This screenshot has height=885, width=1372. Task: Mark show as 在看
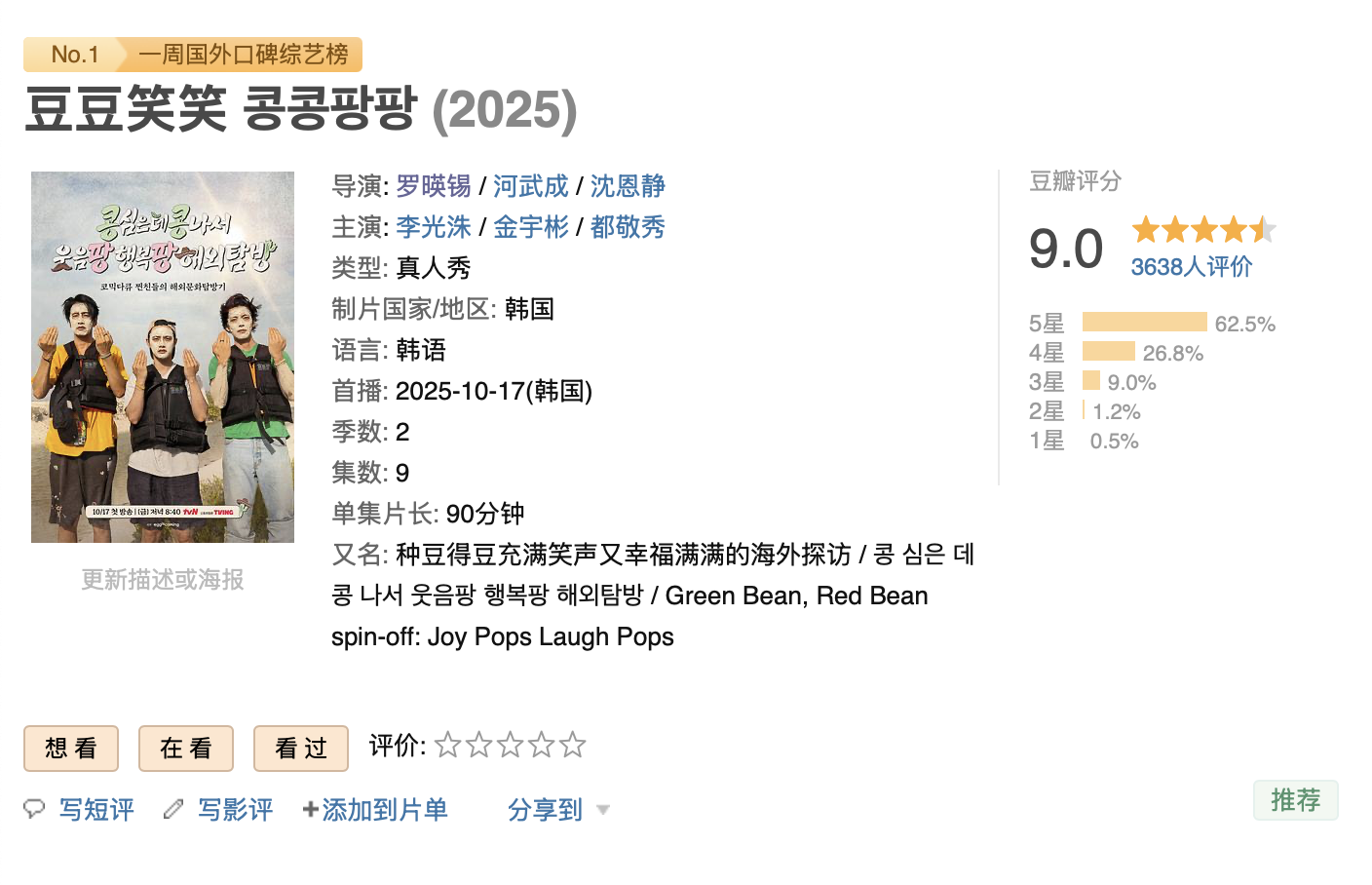click(x=186, y=749)
